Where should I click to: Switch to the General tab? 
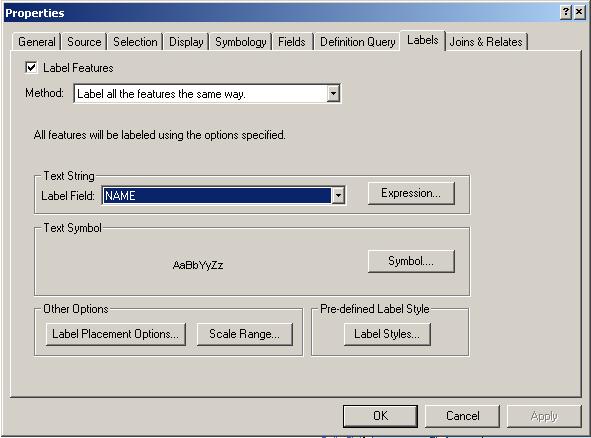pos(37,41)
